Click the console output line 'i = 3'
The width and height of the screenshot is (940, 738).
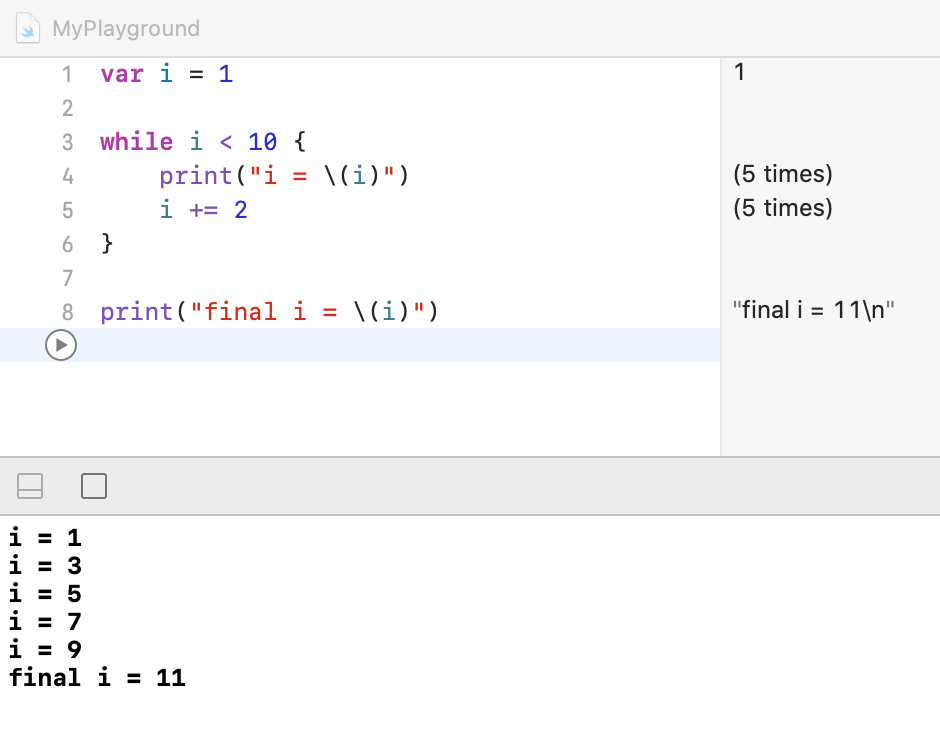(45, 566)
